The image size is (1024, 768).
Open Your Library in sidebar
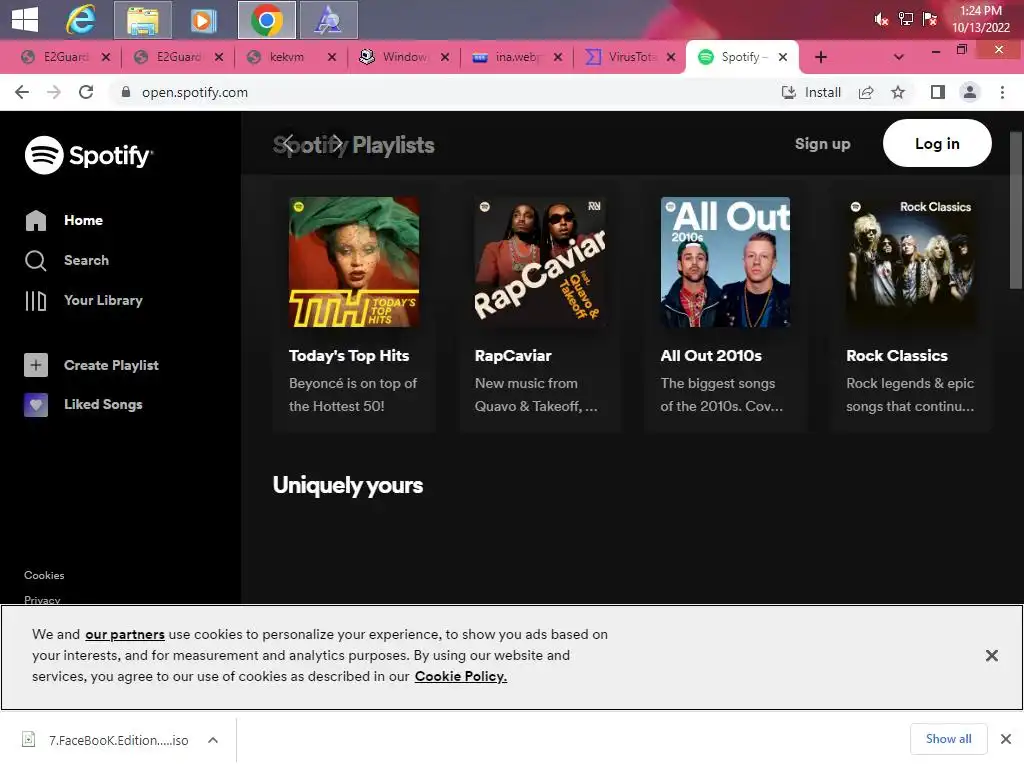(x=84, y=300)
